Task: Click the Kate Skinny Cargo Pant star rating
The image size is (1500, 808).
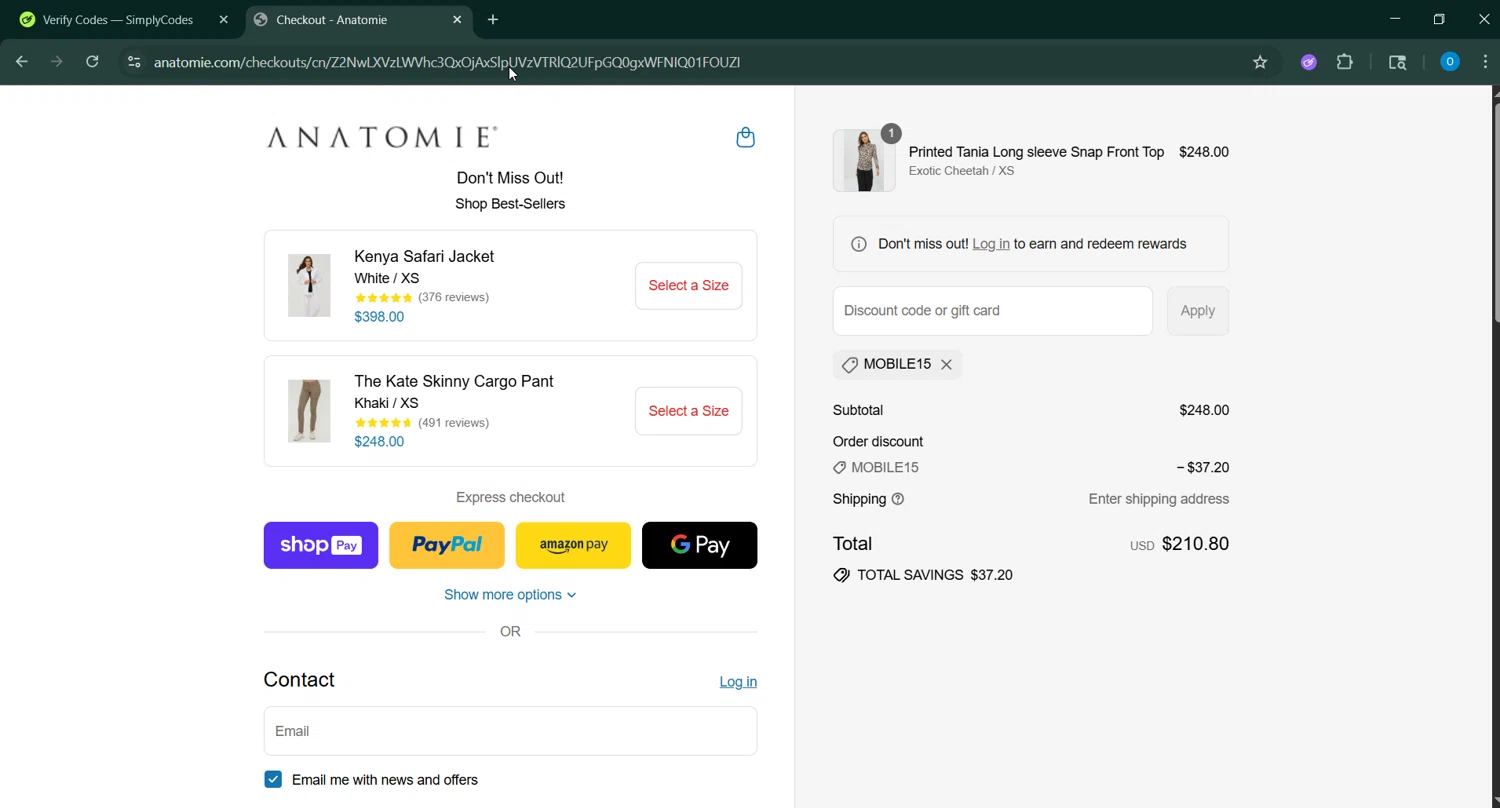Action: tap(383, 423)
